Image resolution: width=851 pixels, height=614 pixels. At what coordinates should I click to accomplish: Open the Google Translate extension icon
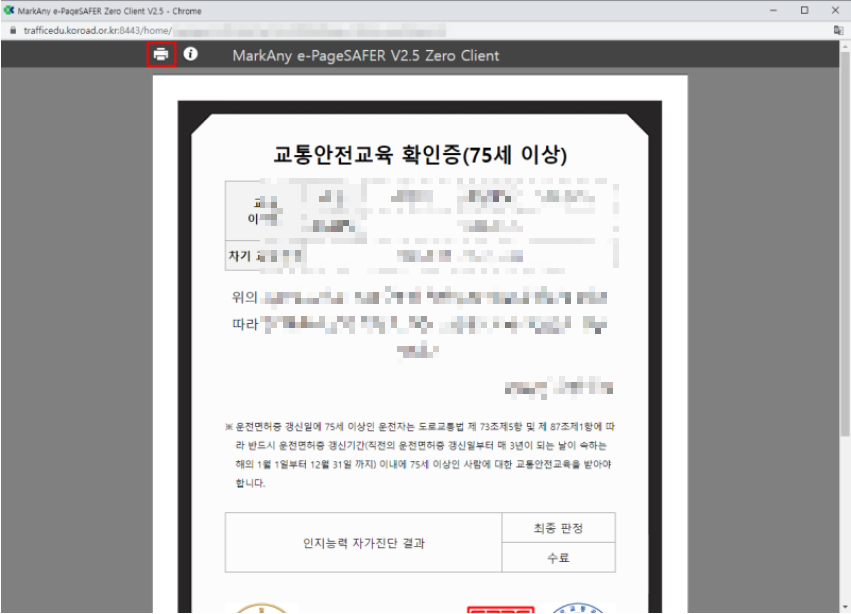pyautogui.click(x=840, y=33)
